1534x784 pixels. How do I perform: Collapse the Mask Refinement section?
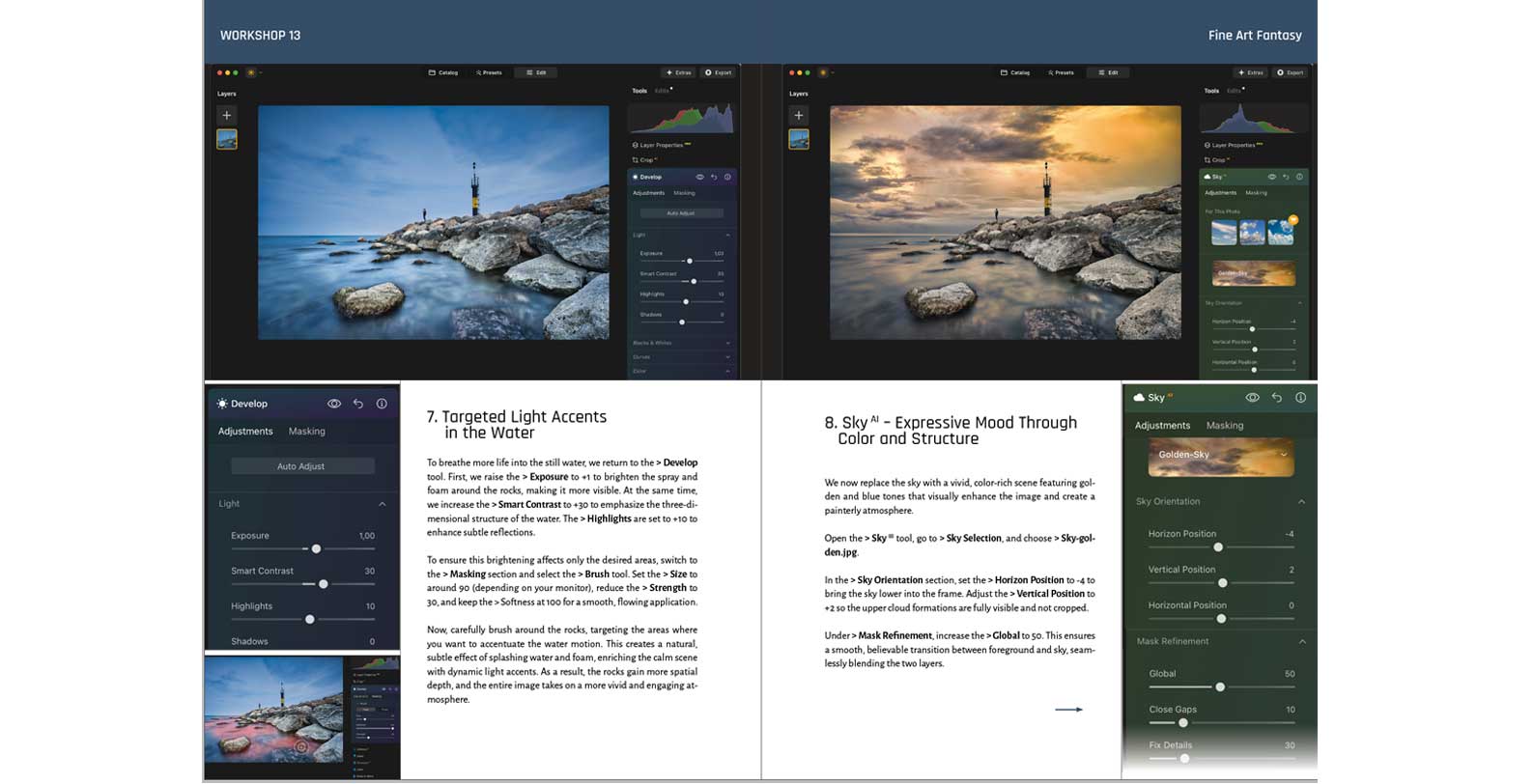(1302, 642)
